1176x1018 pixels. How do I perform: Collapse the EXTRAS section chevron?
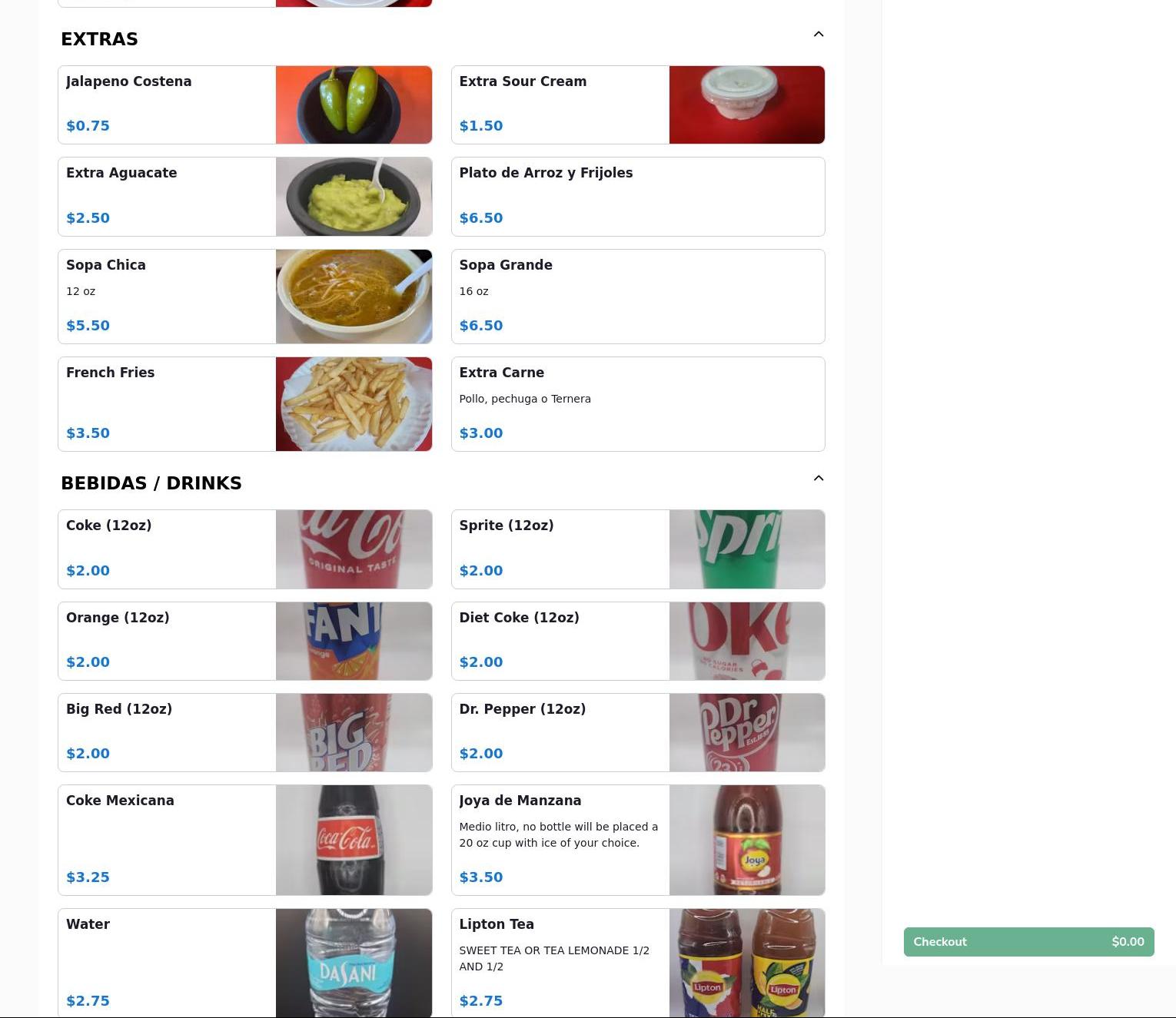pyautogui.click(x=819, y=35)
